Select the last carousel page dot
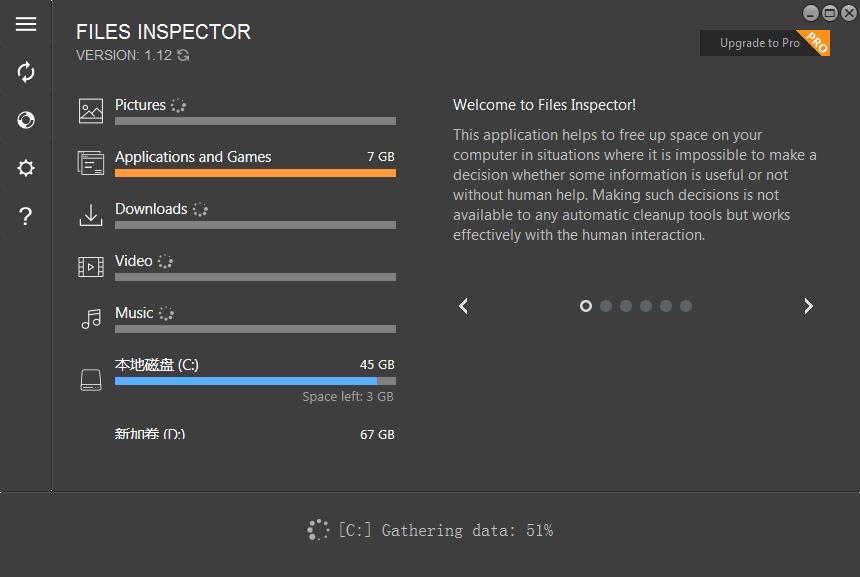 pyautogui.click(x=686, y=306)
